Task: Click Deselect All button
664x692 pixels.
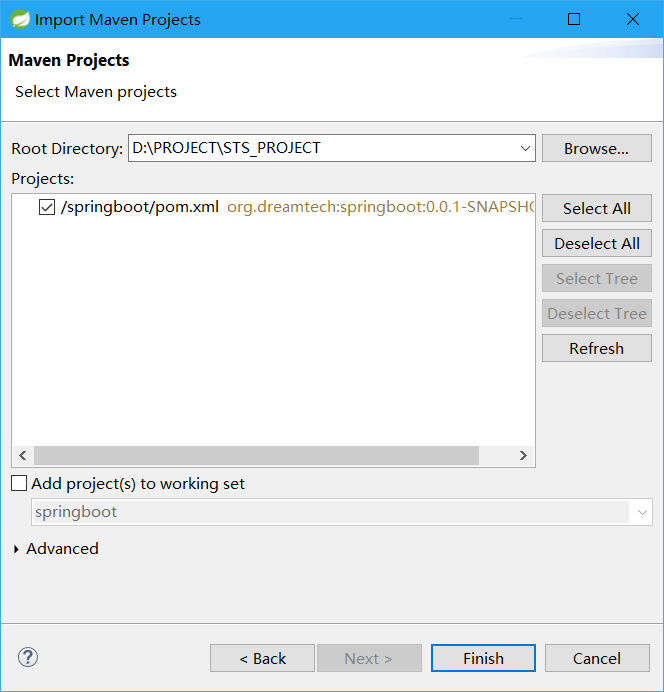Action: [596, 243]
